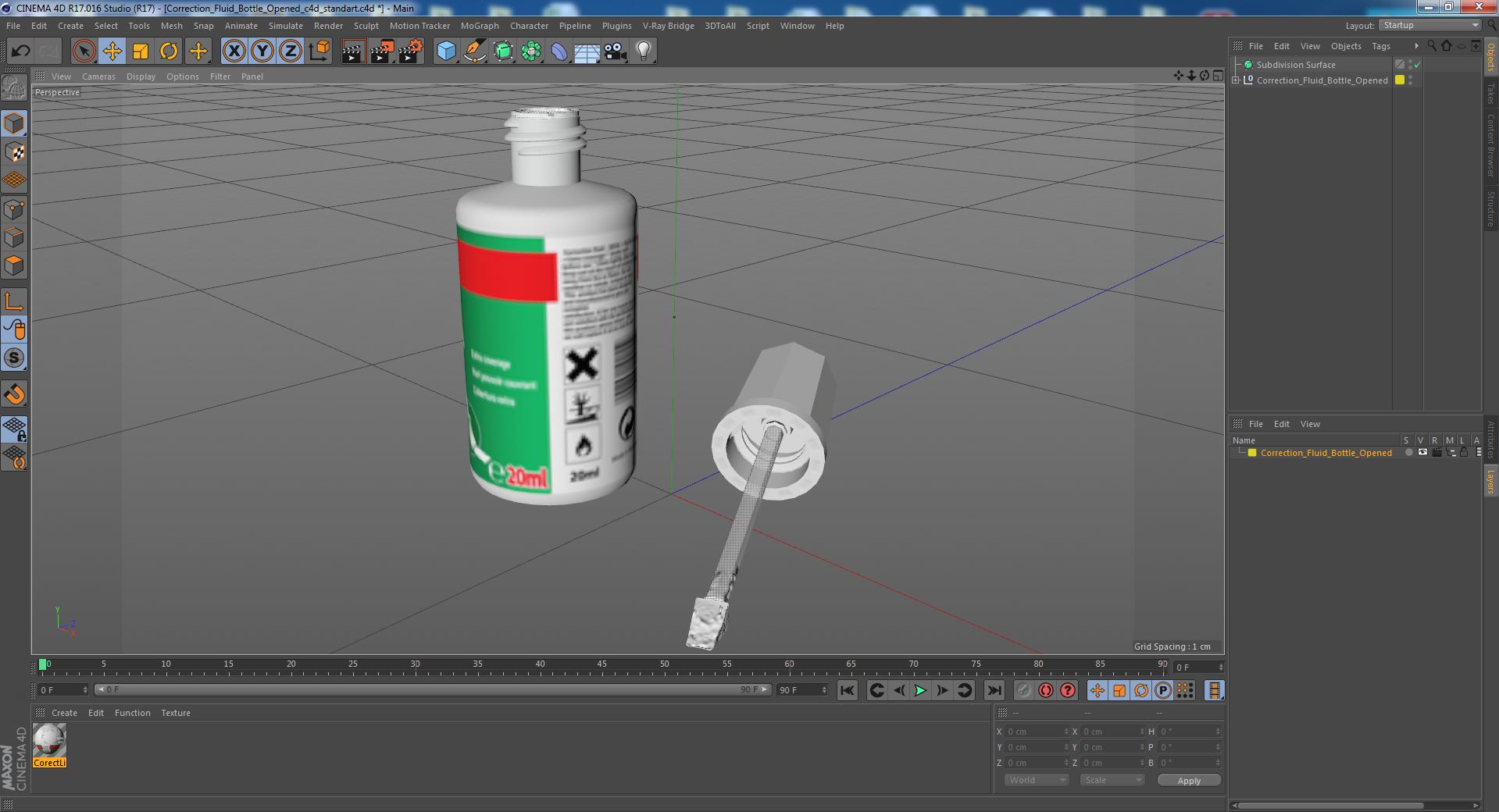Open the V-Ray Bridge menu
This screenshot has height=812, width=1499.
[x=668, y=26]
